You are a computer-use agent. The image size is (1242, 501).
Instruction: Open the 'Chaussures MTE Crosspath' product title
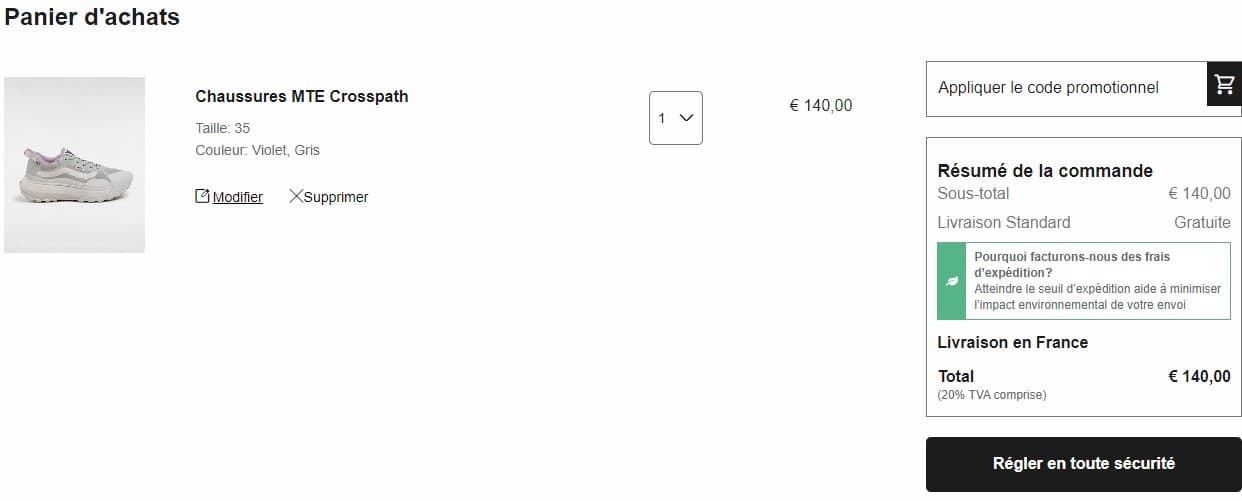pos(302,97)
